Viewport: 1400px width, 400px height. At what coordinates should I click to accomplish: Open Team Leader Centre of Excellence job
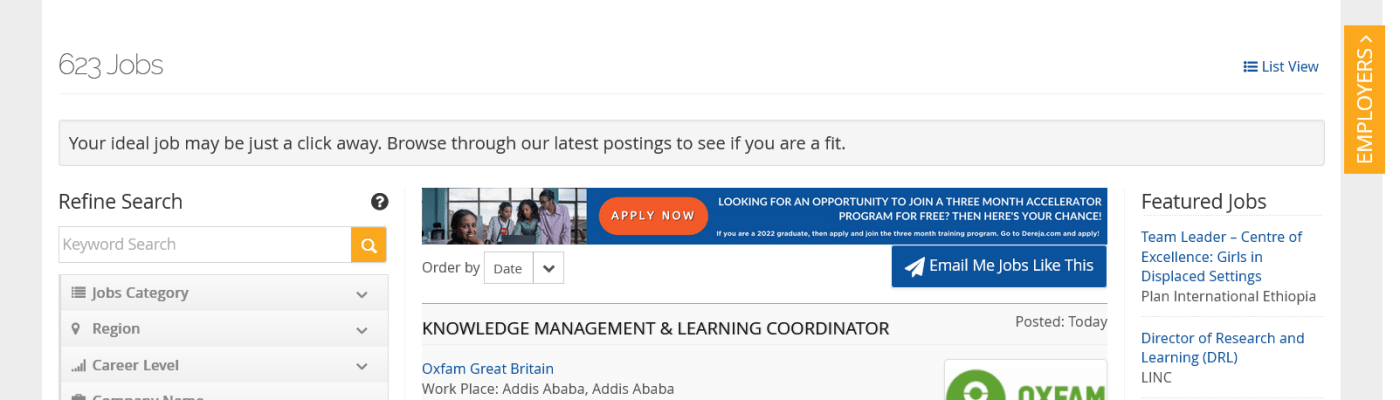coord(1221,257)
